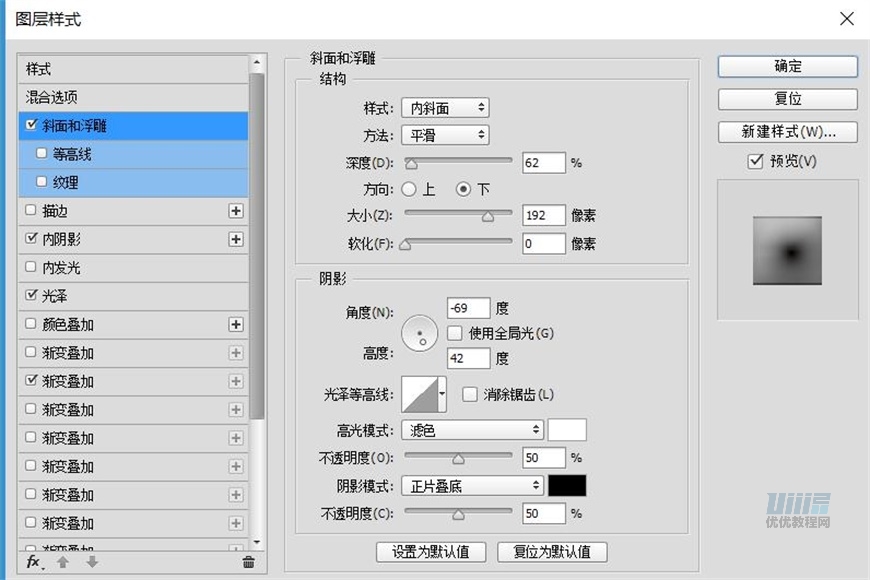Click the 复位 button
This screenshot has width=870, height=580.
coord(787,99)
